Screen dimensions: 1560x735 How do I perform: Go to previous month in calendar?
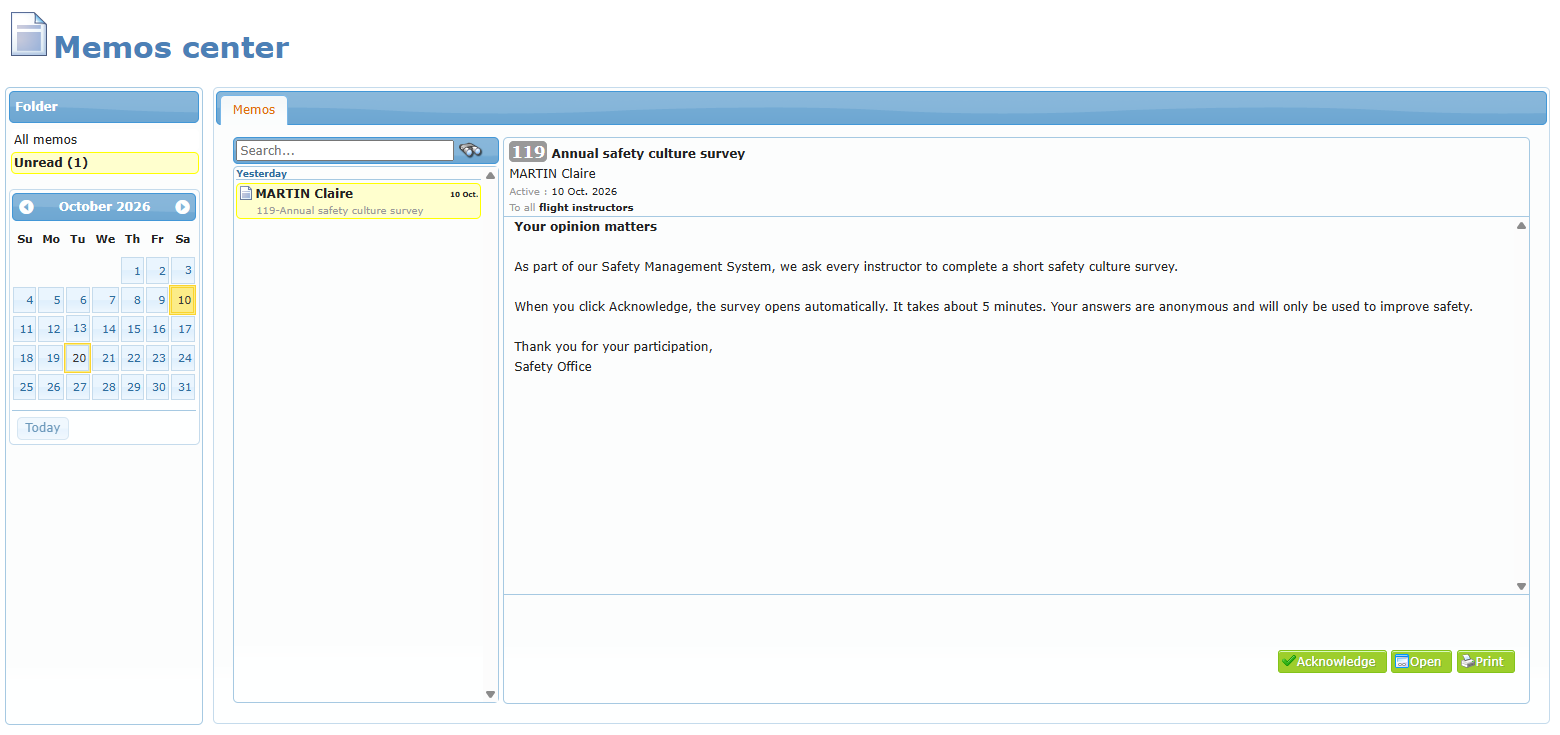pyautogui.click(x=26, y=207)
